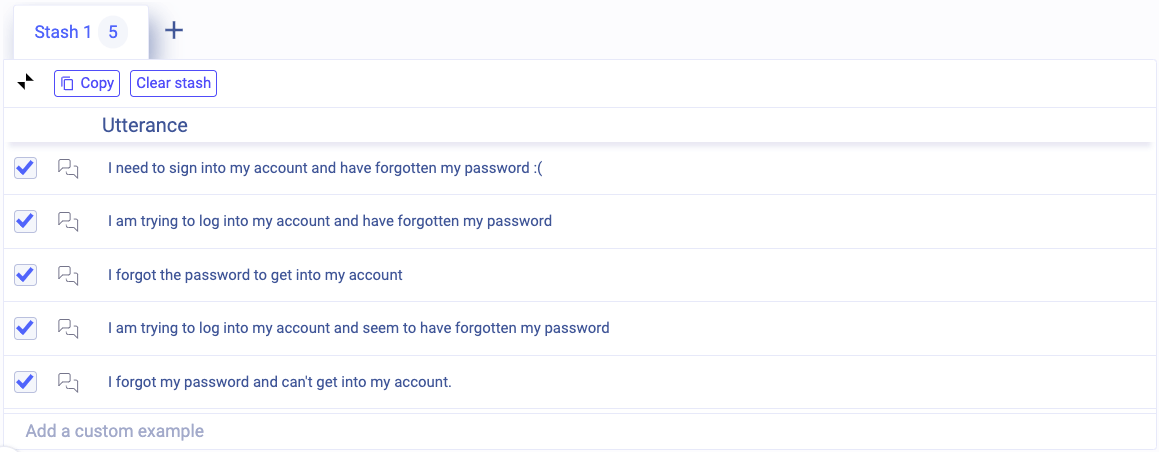Open conversation icon for 'forgotten my password :(' utterance
The height and width of the screenshot is (452, 1159).
[x=68, y=168]
